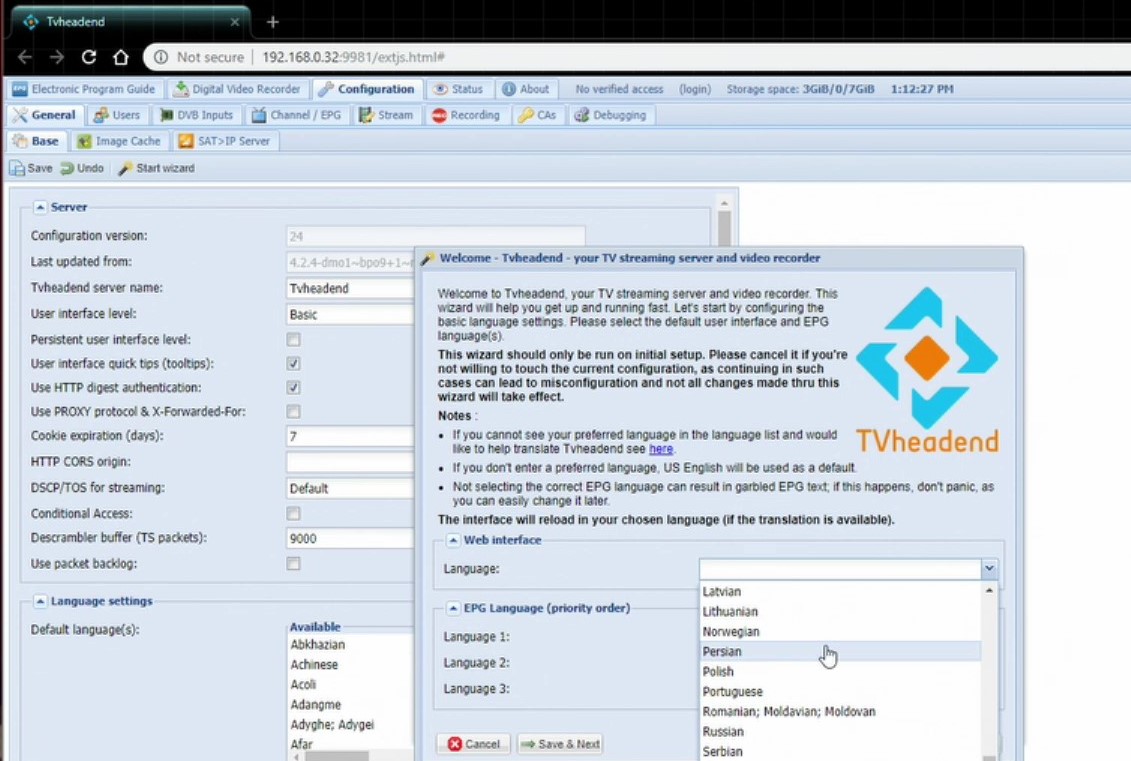1131x761 pixels.
Task: Select the Configuration tab
Action: 367,89
